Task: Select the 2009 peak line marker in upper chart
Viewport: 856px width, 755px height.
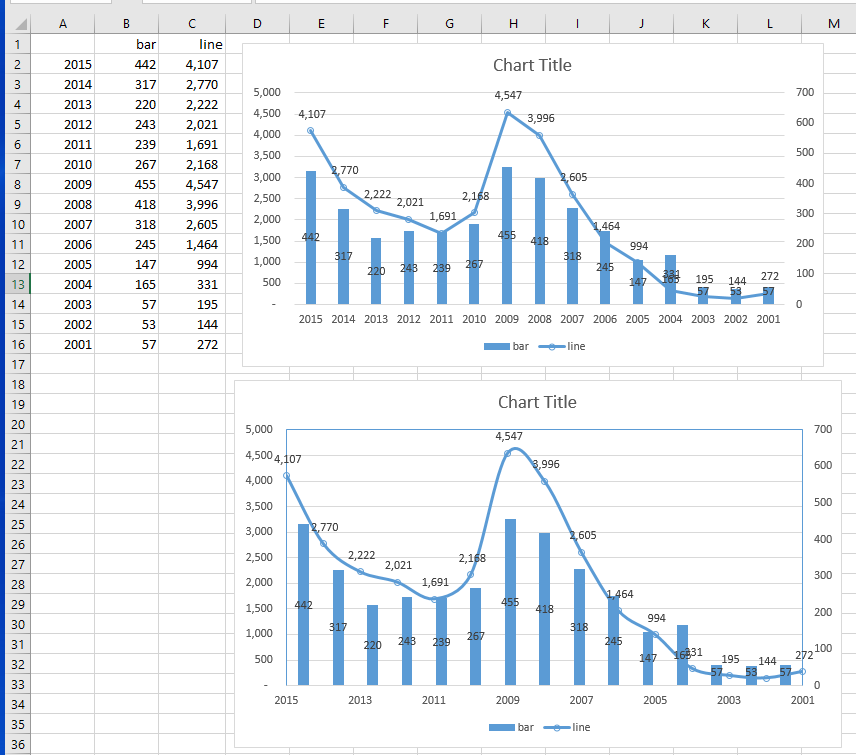Action: point(507,112)
